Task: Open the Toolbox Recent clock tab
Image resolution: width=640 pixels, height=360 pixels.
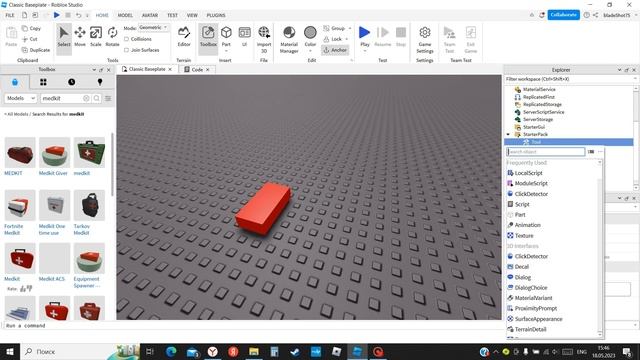Action: pyautogui.click(x=71, y=82)
